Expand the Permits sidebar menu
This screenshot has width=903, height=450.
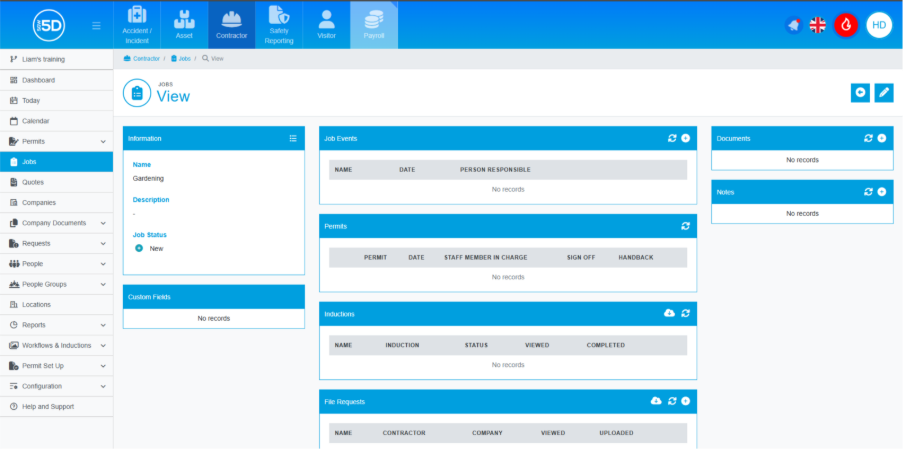pyautogui.click(x=103, y=141)
